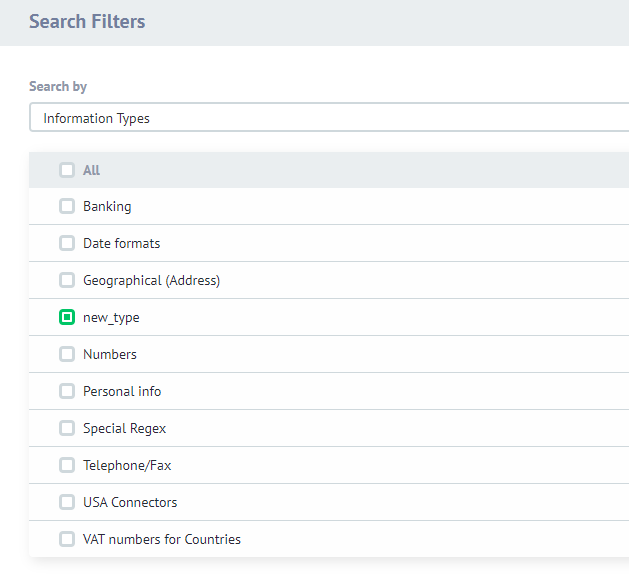Viewport: 629px width, 576px height.
Task: Toggle the Numbers checkbox
Action: [67, 354]
